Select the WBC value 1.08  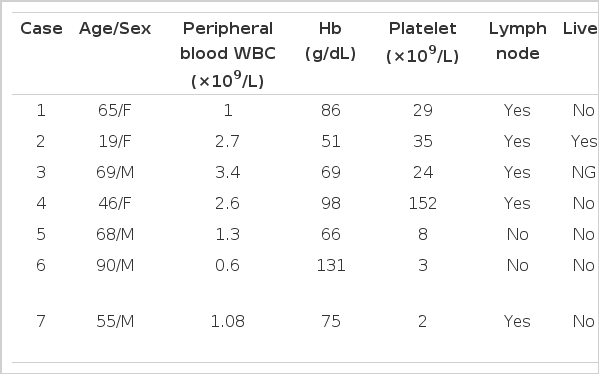click(x=228, y=321)
